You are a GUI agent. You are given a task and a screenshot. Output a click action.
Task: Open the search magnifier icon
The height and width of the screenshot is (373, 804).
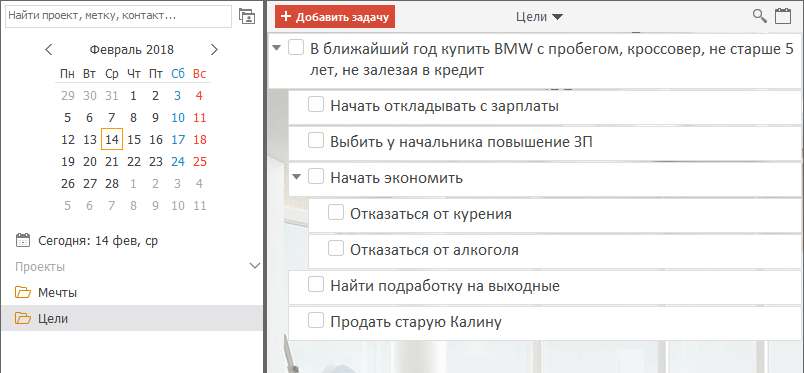coord(759,16)
